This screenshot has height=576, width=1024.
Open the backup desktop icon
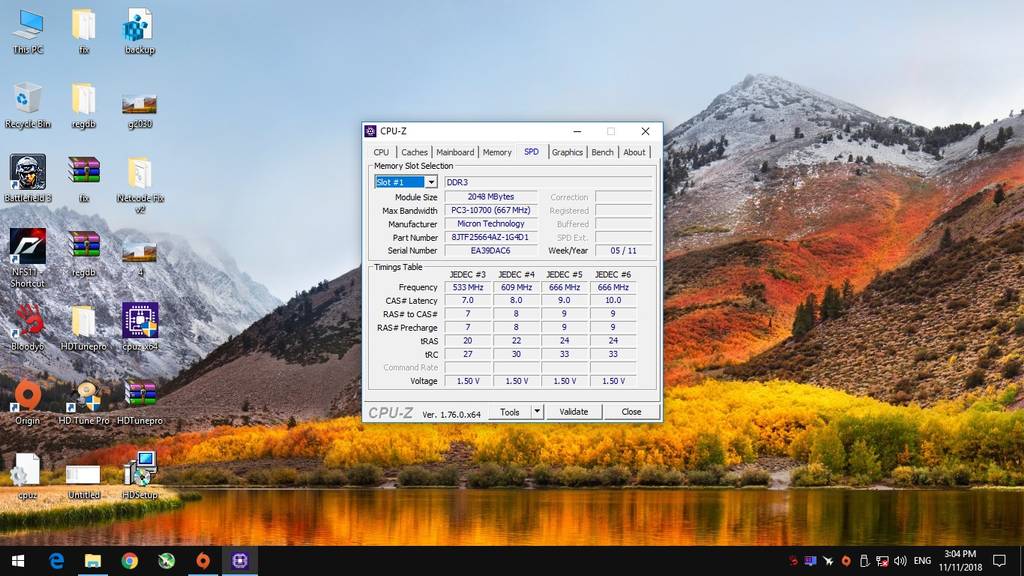pyautogui.click(x=139, y=31)
